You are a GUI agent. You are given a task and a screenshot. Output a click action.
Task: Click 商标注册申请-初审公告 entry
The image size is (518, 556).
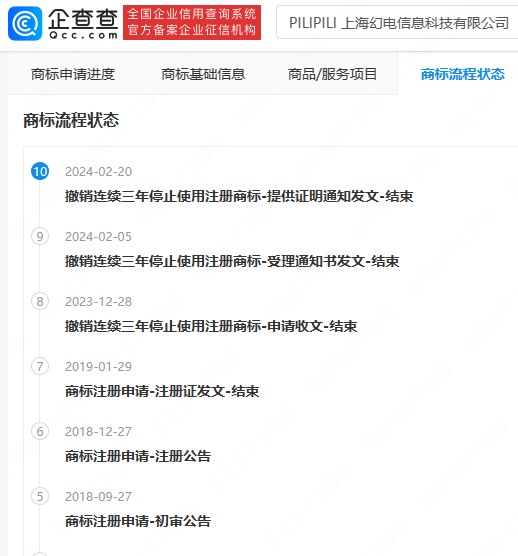pos(138,521)
